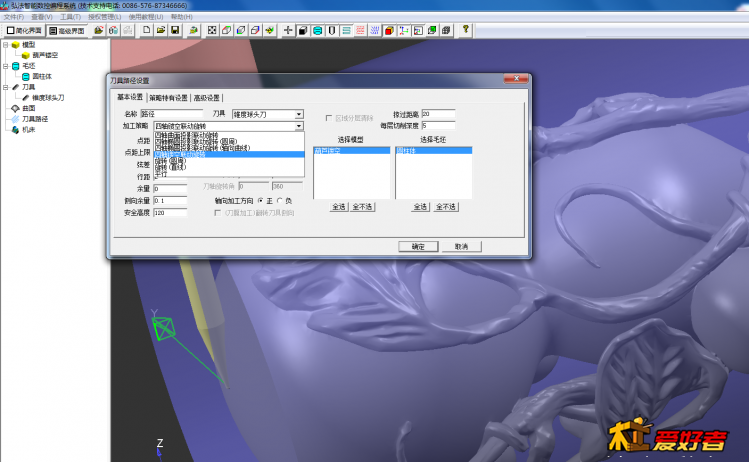Click the green-edged view cube toolbar icon

point(241,30)
